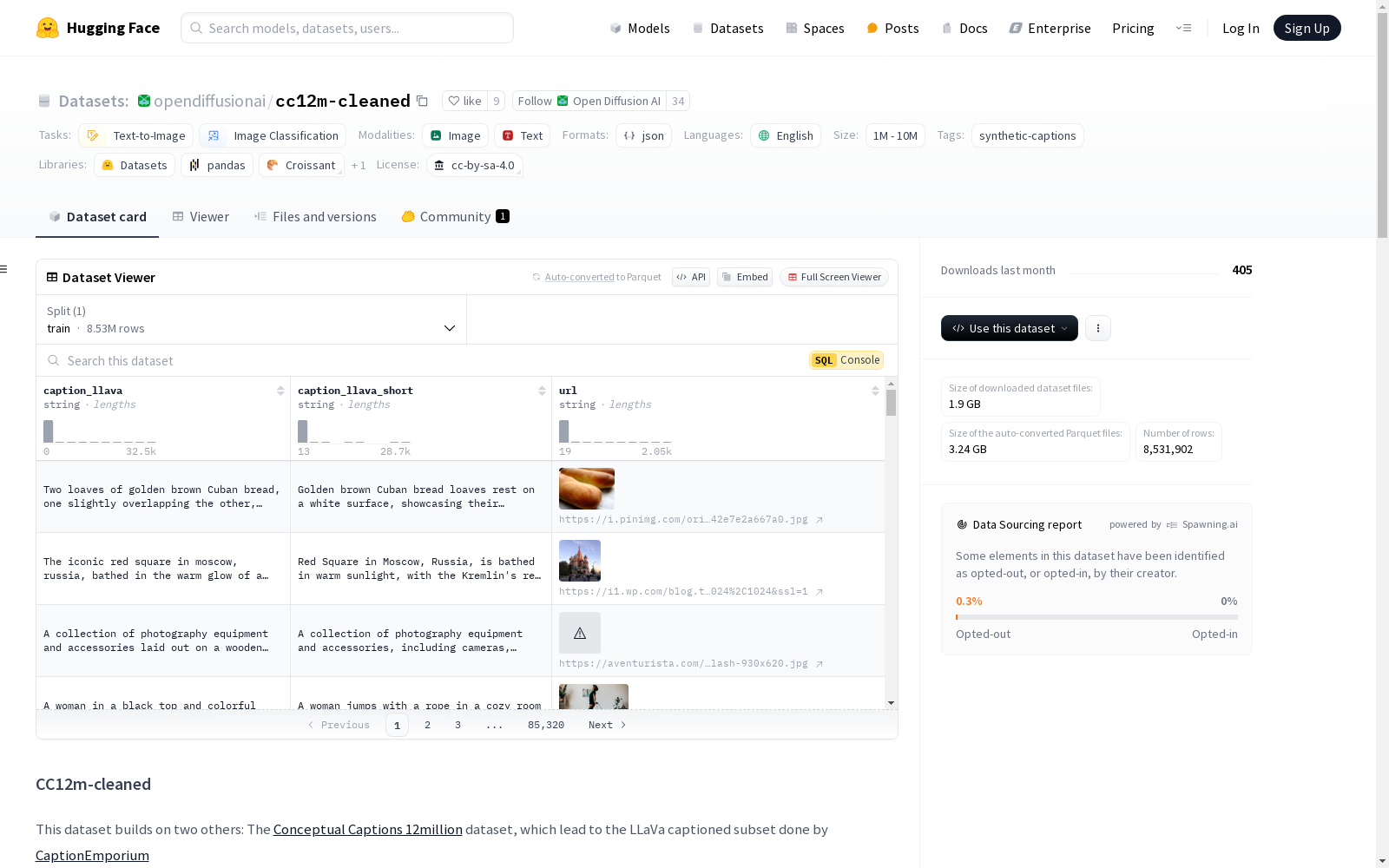This screenshot has height=868, width=1389.
Task: Select the Text-to-Image task tag
Action: (x=135, y=135)
